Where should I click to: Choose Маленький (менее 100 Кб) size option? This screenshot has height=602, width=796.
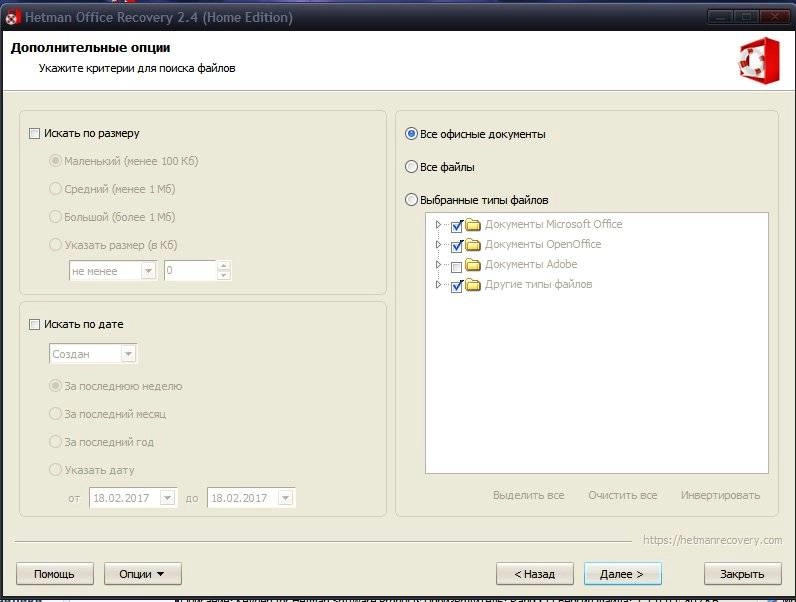coord(55,161)
